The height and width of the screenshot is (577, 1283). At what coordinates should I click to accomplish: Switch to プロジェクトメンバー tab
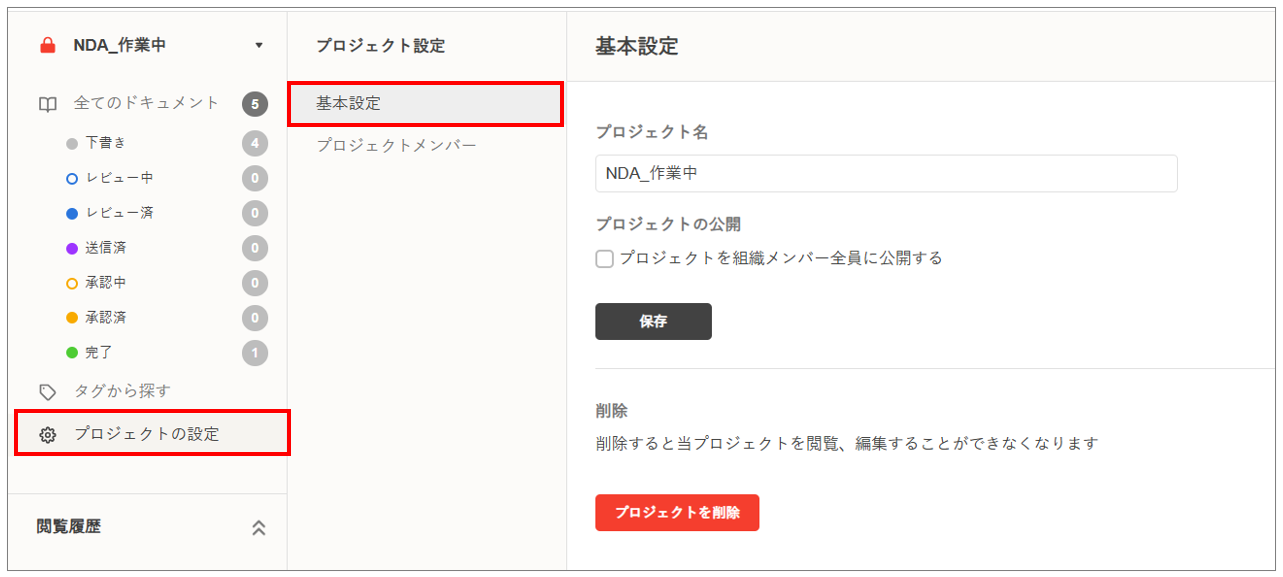pyautogui.click(x=396, y=146)
